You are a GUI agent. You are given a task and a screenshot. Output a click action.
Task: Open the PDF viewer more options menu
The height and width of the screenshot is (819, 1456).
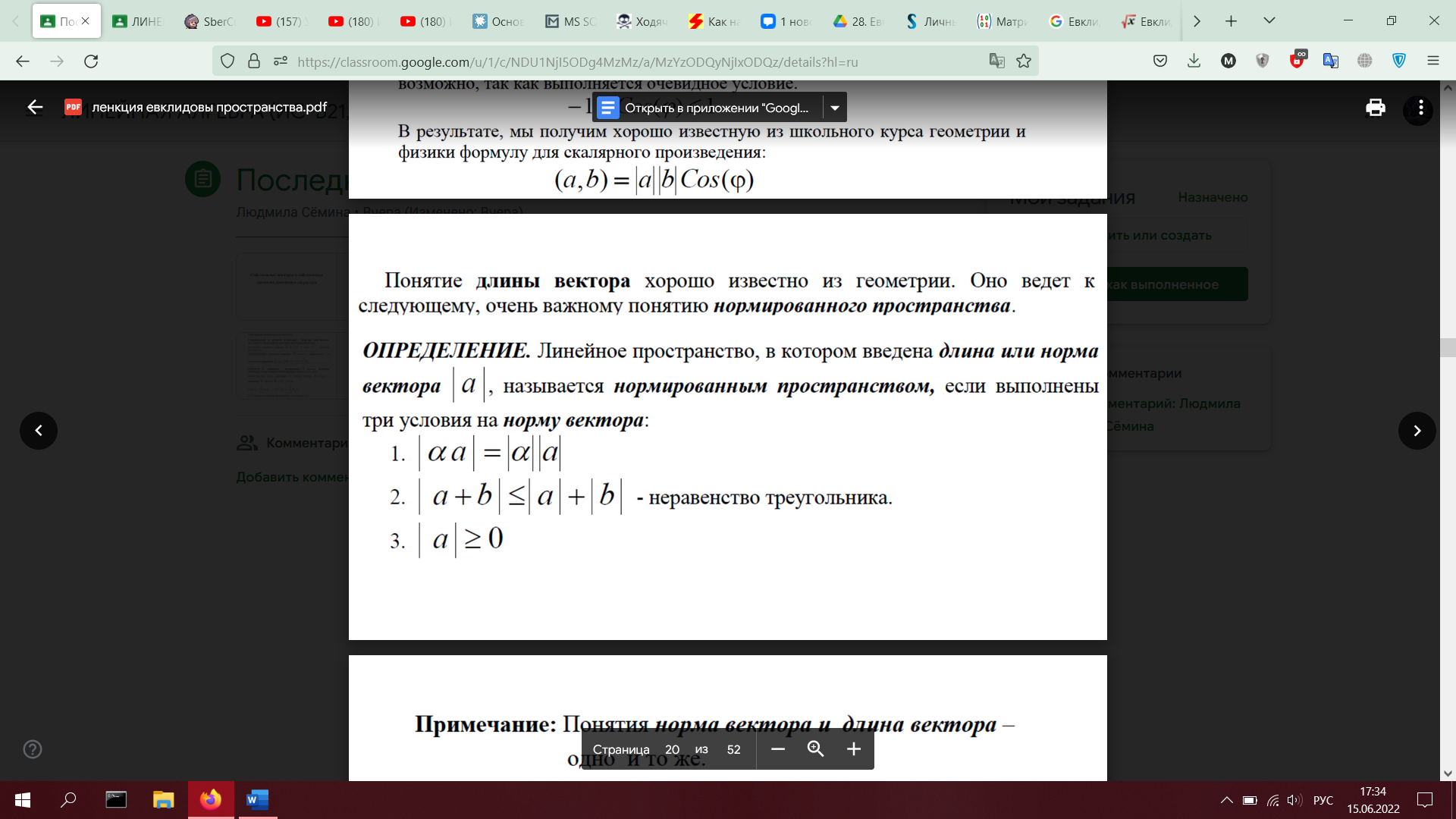1420,108
